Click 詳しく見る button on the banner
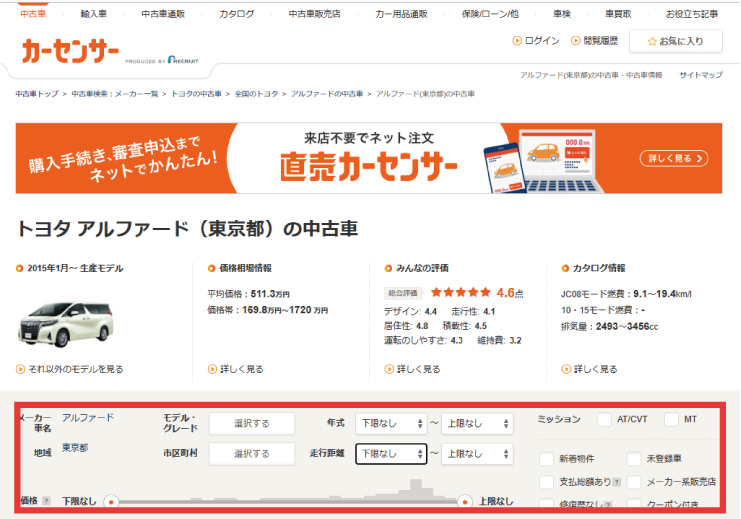This screenshot has height=519, width=741. (x=674, y=158)
